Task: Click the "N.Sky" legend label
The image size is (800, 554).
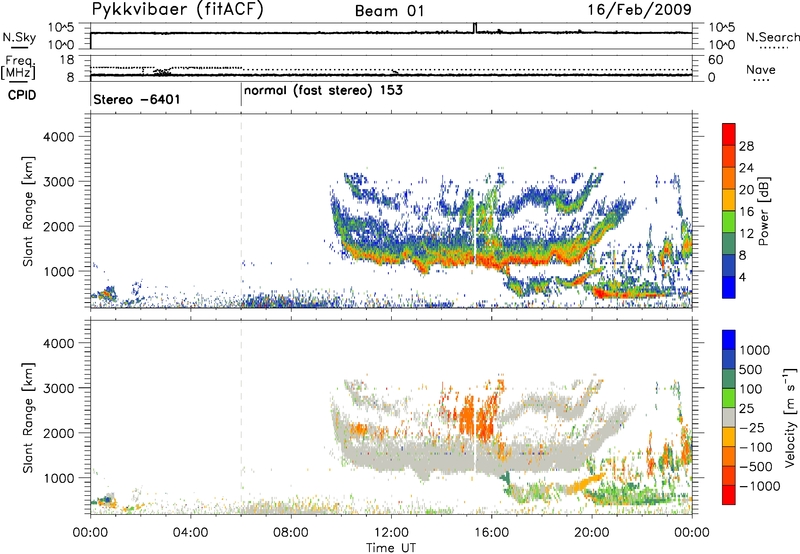Action: (x=19, y=37)
